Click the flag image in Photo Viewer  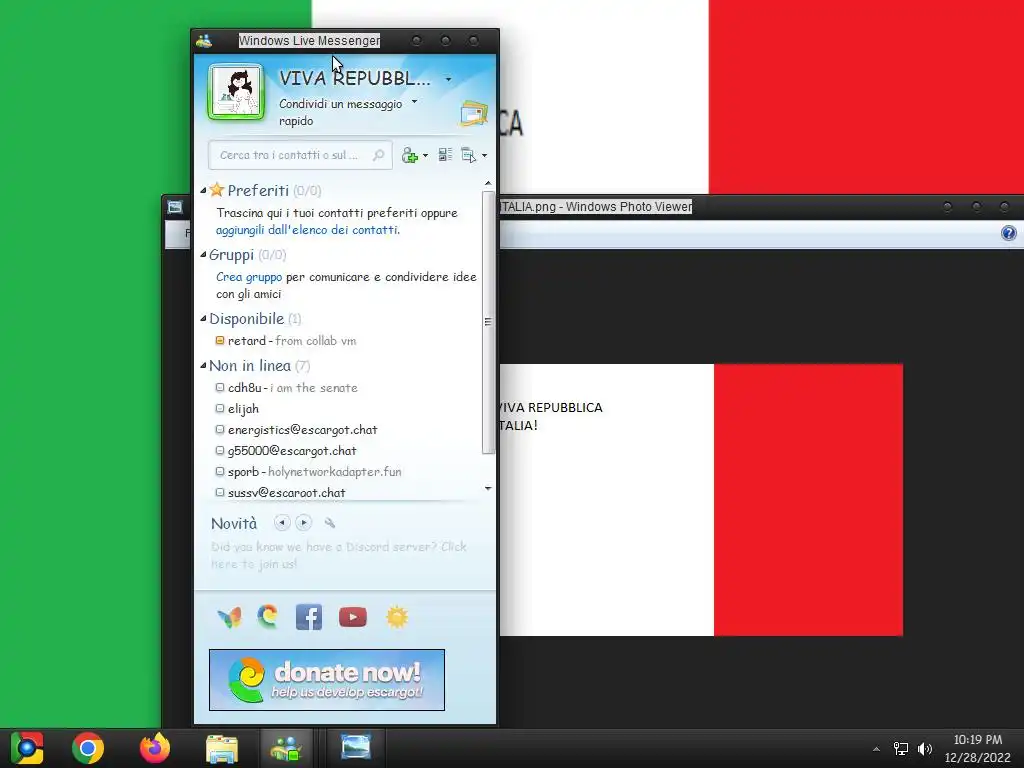pos(701,500)
